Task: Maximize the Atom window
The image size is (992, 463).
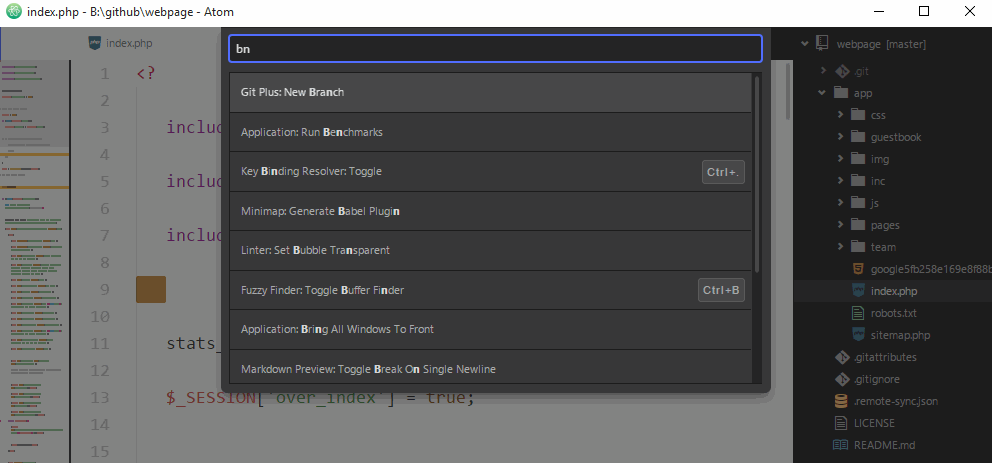Action: coord(924,11)
